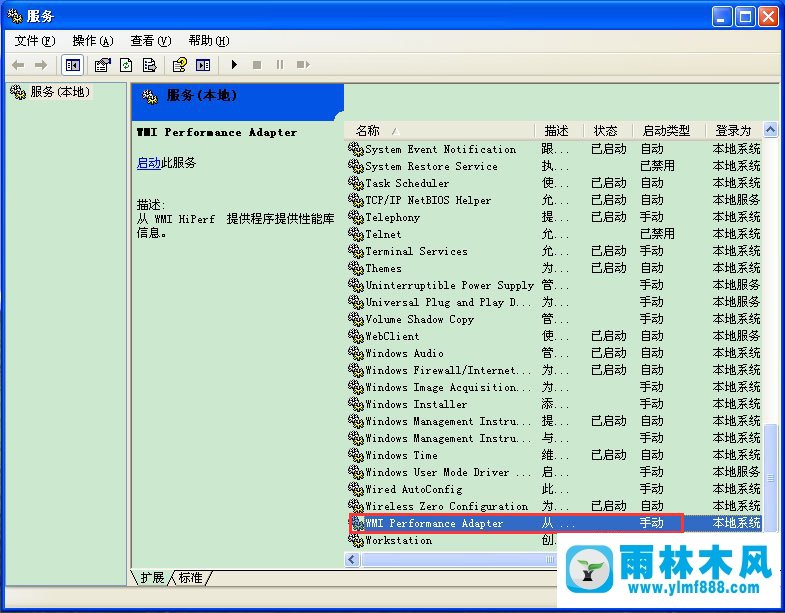Click 已启动 status of Themes
Viewport: 785px width, 613px height.
pyautogui.click(x=608, y=268)
